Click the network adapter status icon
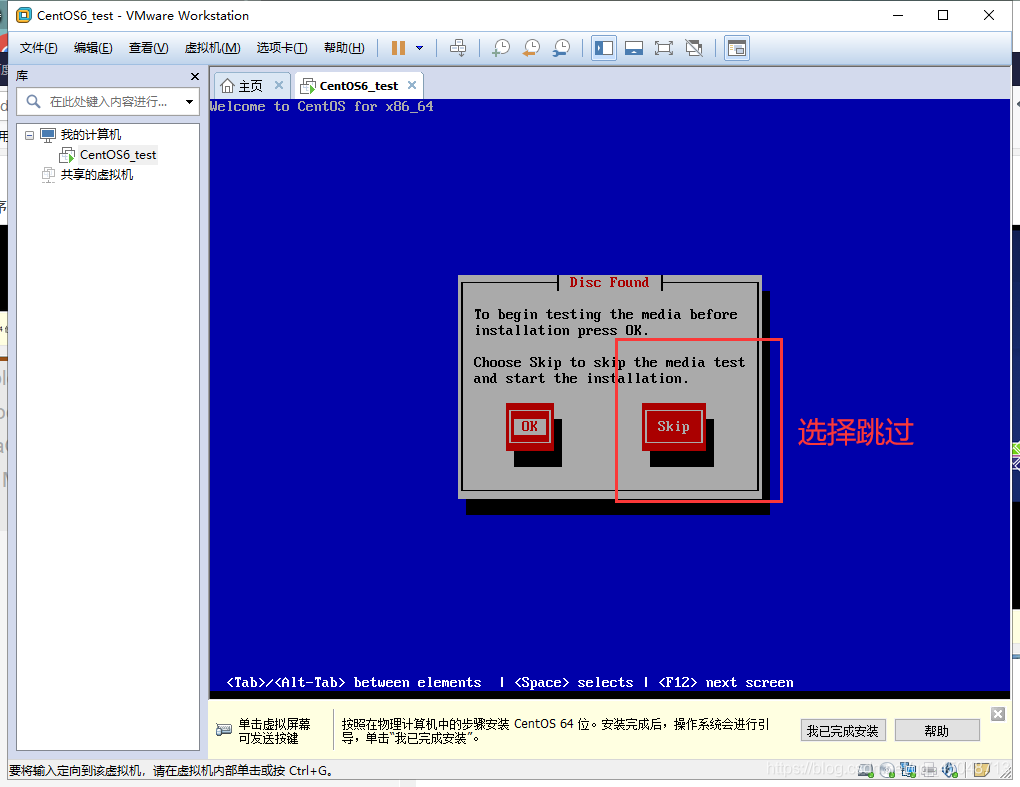Screen dimensions: 1020x787 point(909,770)
